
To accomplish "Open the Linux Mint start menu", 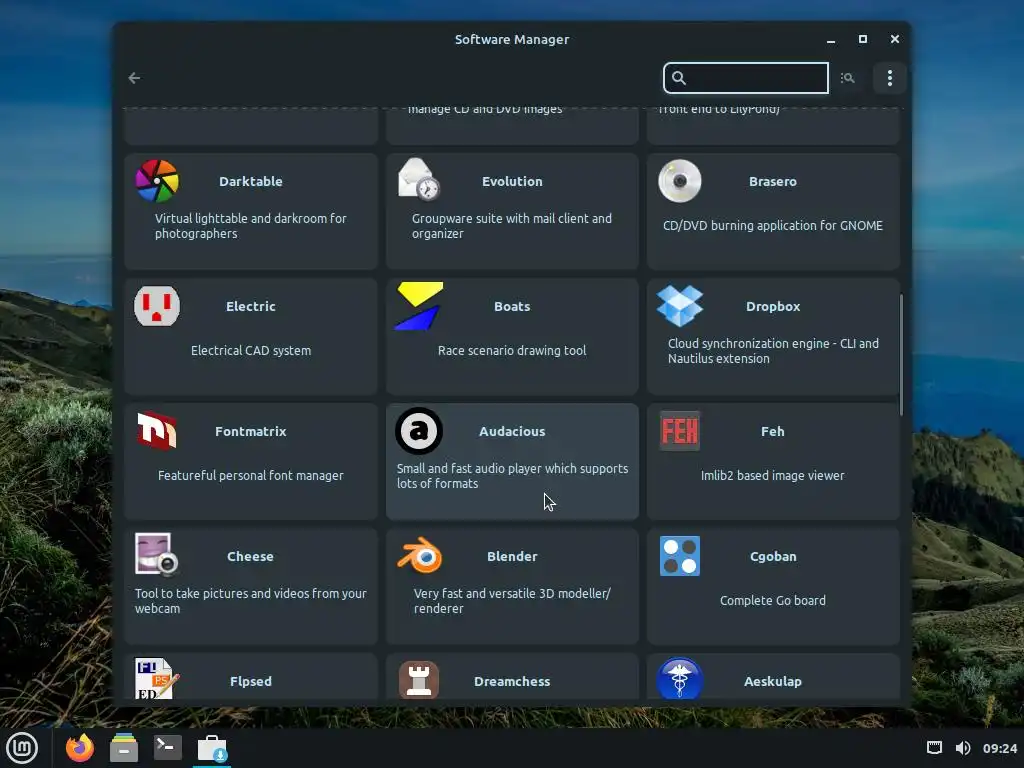I will coord(22,748).
